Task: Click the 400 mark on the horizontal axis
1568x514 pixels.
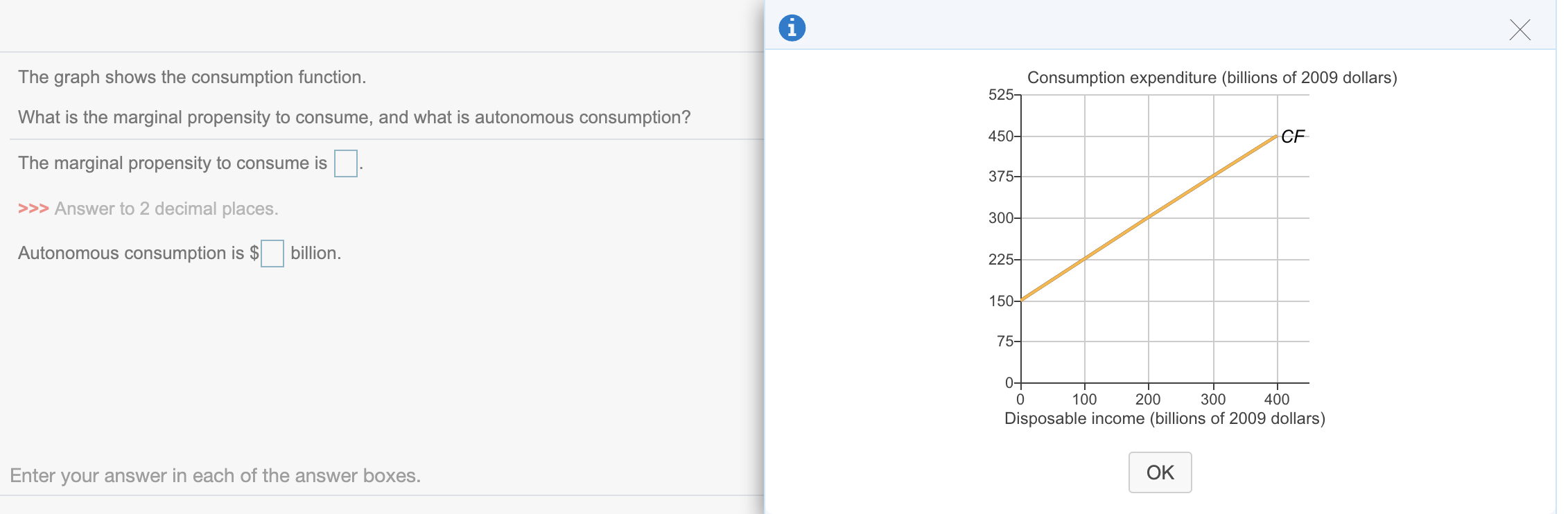Action: (x=1277, y=399)
